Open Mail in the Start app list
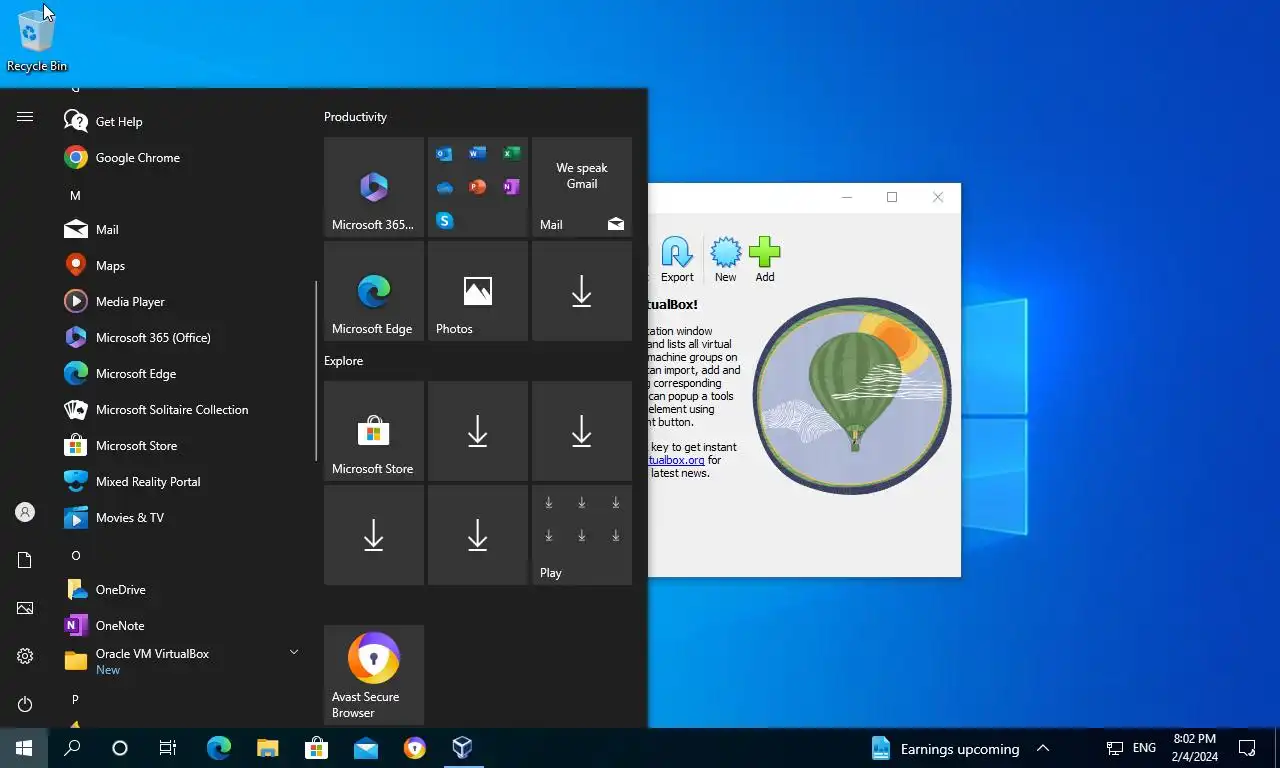Image resolution: width=1280 pixels, height=768 pixels. click(x=186, y=230)
